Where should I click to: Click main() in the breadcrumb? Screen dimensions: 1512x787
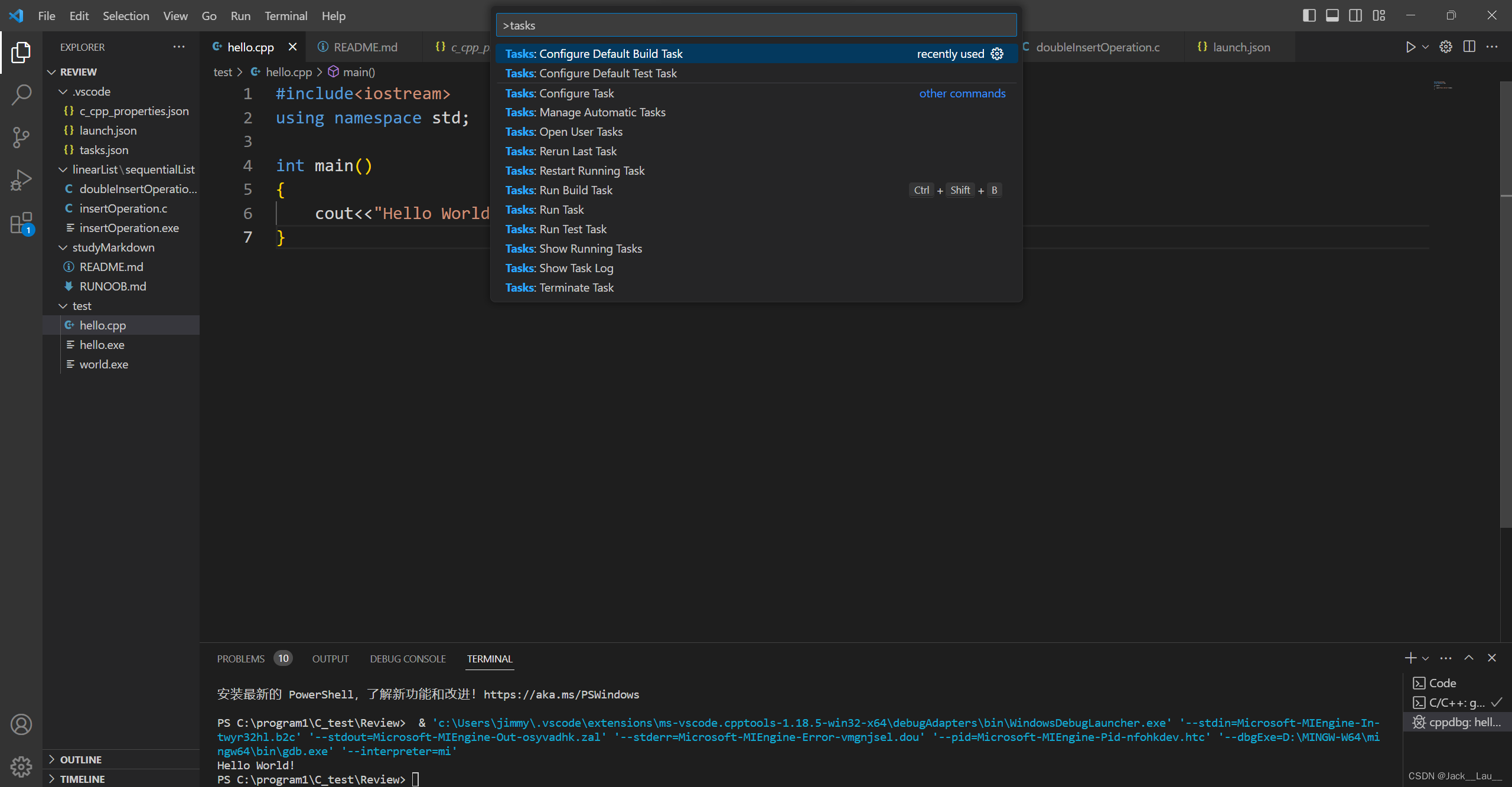coord(359,72)
